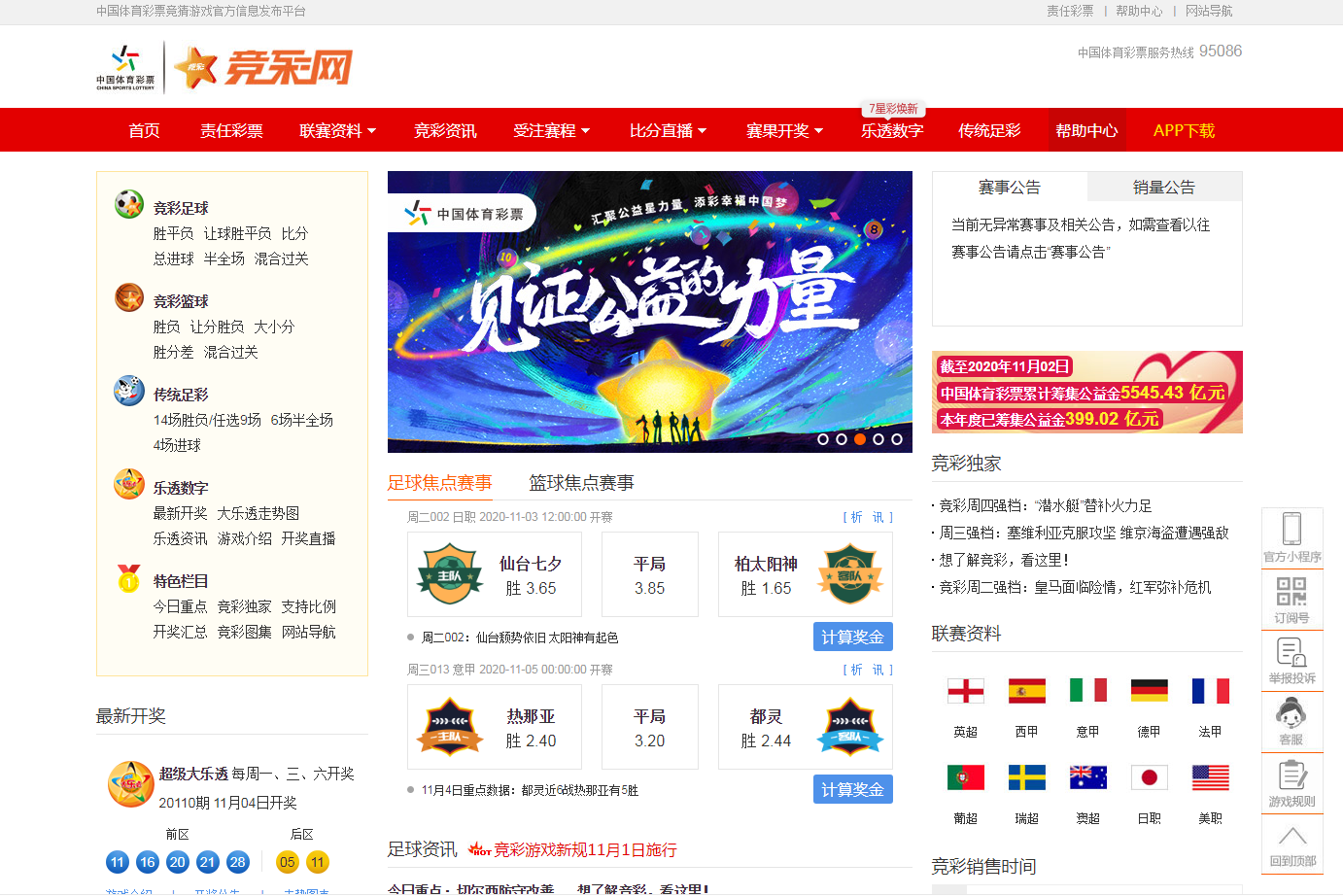The width and height of the screenshot is (1343, 896).
Task: Open 传统足彩 soccer icon
Action: coord(129,391)
